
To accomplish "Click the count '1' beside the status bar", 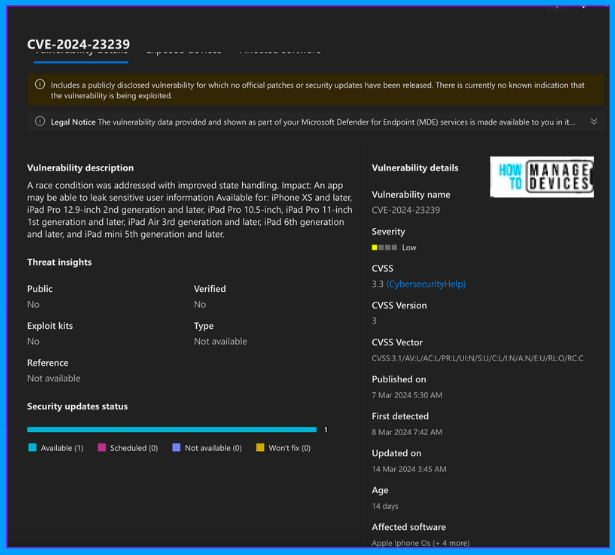I will click(x=326, y=430).
